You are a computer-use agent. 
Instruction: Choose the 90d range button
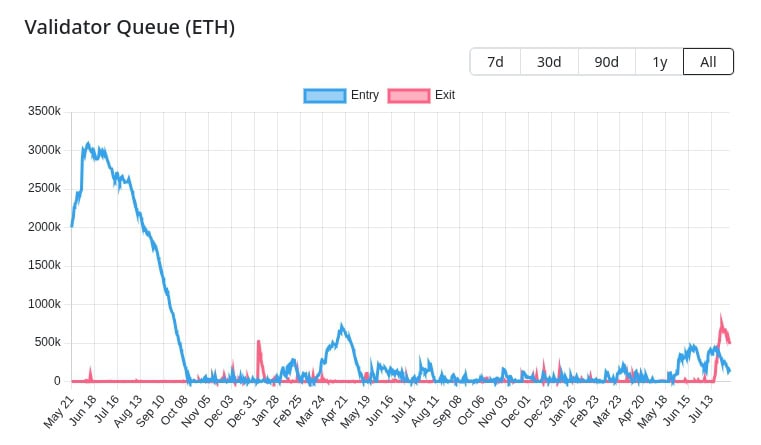[x=606, y=62]
